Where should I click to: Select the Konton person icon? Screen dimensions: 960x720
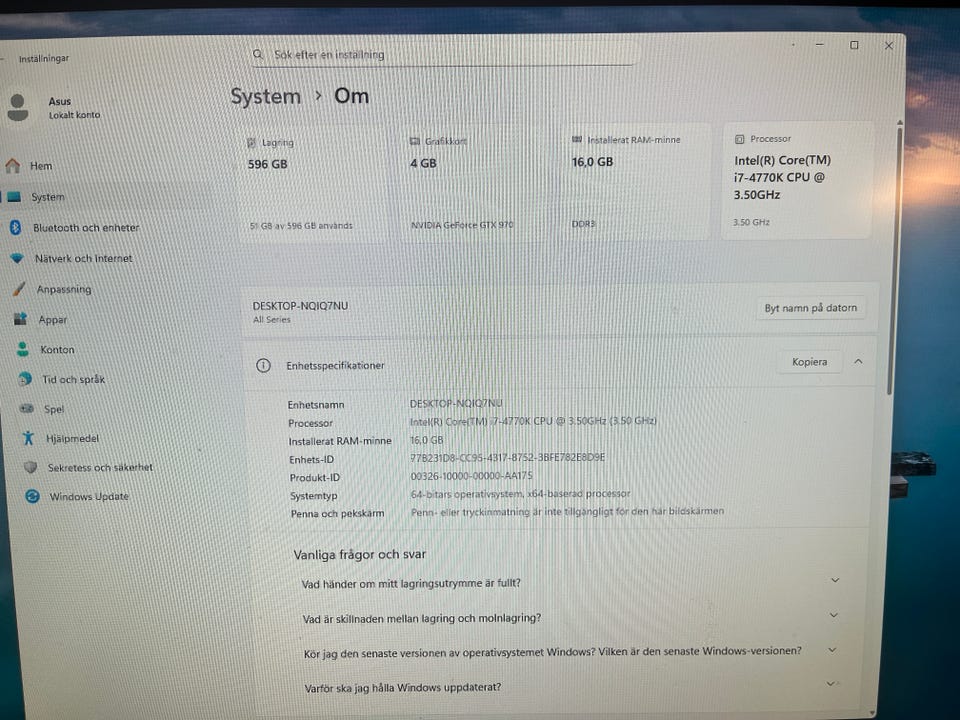[x=23, y=349]
